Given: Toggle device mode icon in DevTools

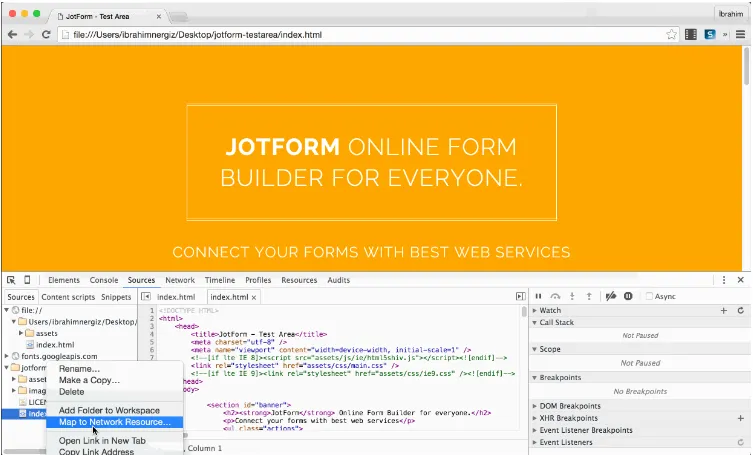Looking at the screenshot, I should (x=27, y=280).
